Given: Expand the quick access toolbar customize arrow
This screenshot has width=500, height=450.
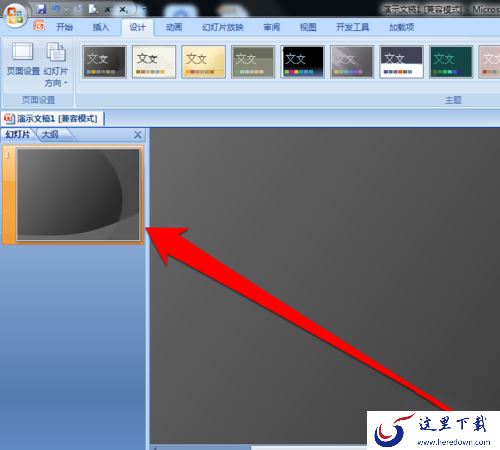Looking at the screenshot, I should tap(144, 10).
